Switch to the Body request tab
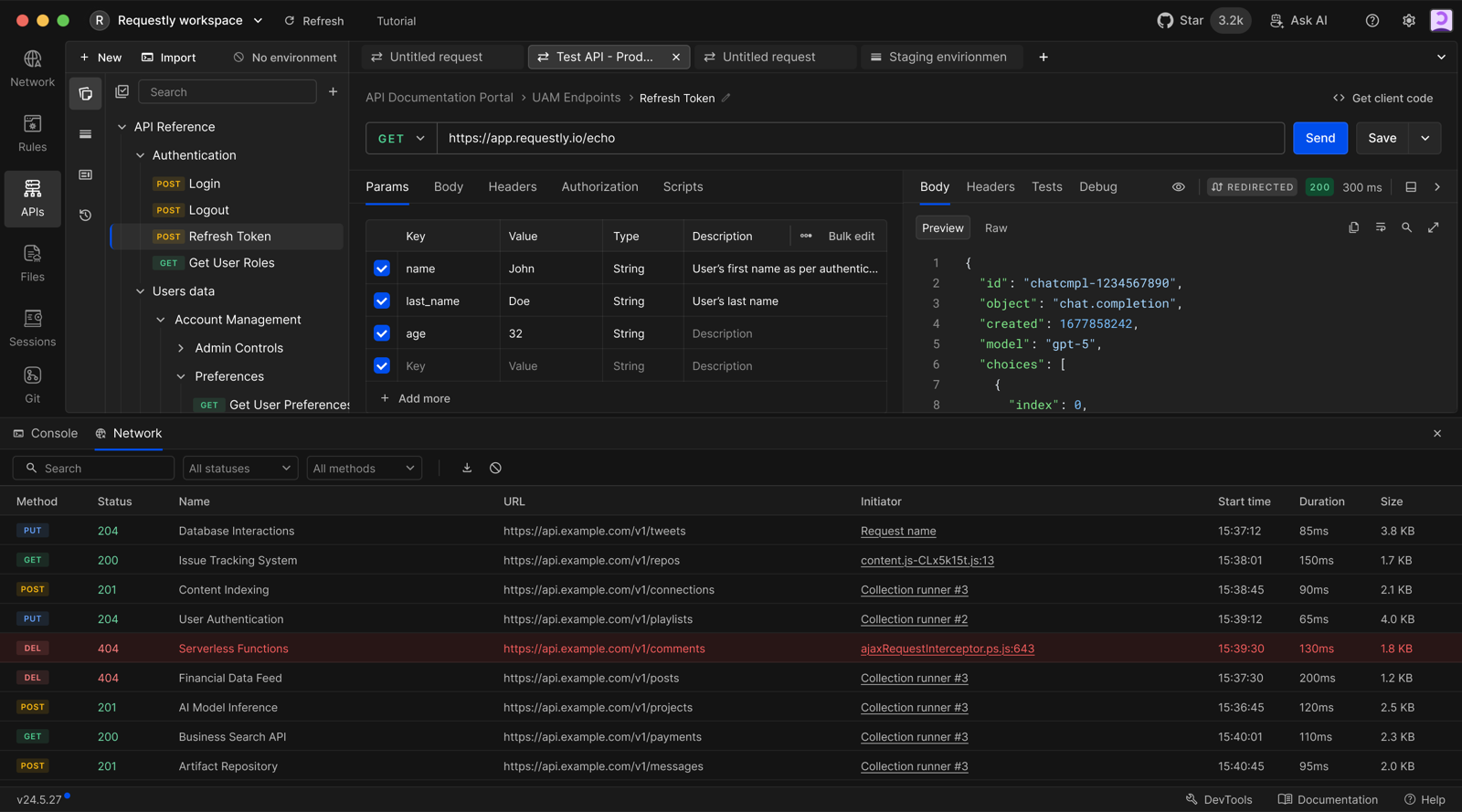1462x812 pixels. (449, 186)
